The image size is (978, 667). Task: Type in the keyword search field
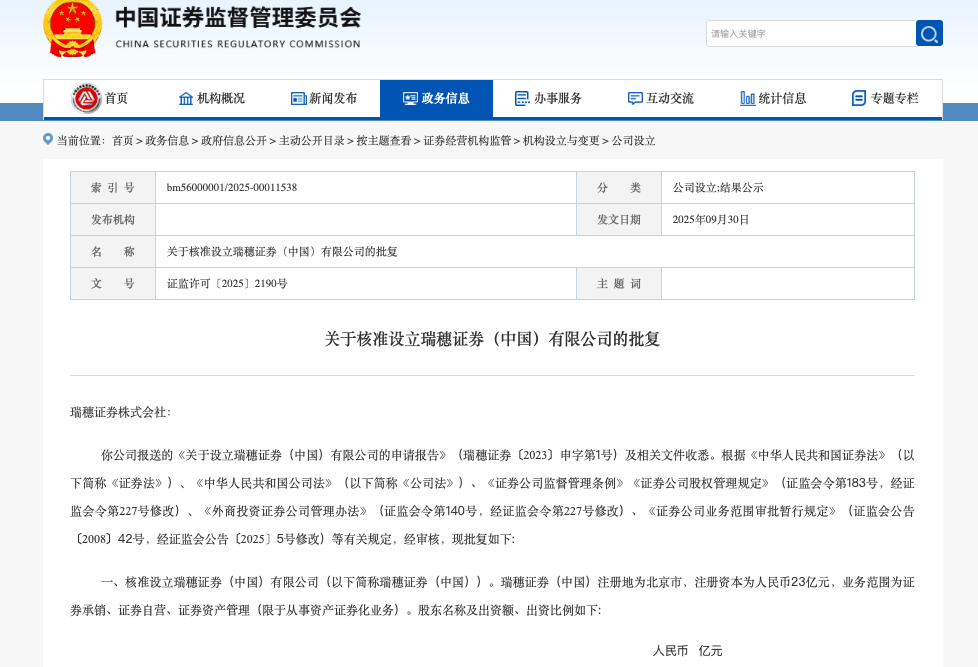coord(809,34)
